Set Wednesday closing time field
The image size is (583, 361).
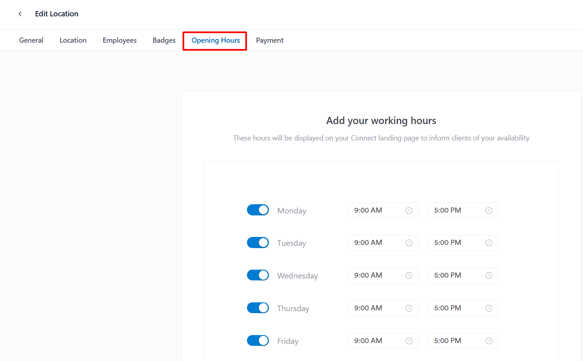pos(463,275)
